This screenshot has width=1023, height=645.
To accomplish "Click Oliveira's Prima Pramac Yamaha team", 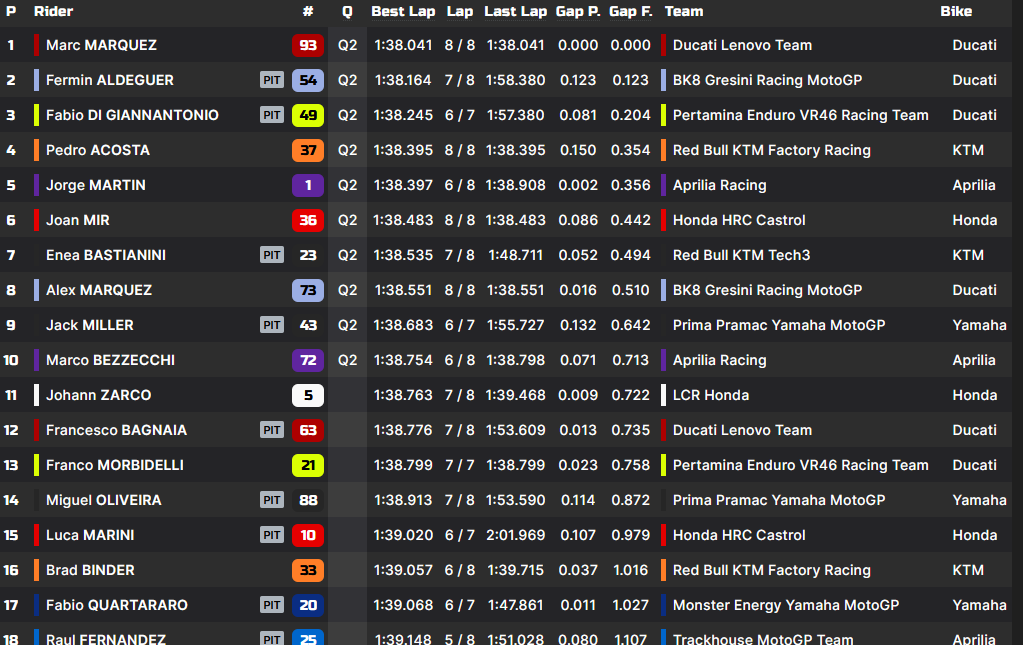I will click(779, 500).
